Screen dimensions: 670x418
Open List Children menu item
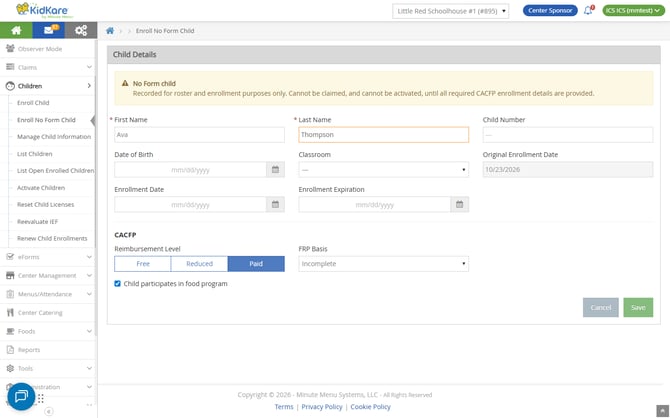pyautogui.click(x=35, y=154)
